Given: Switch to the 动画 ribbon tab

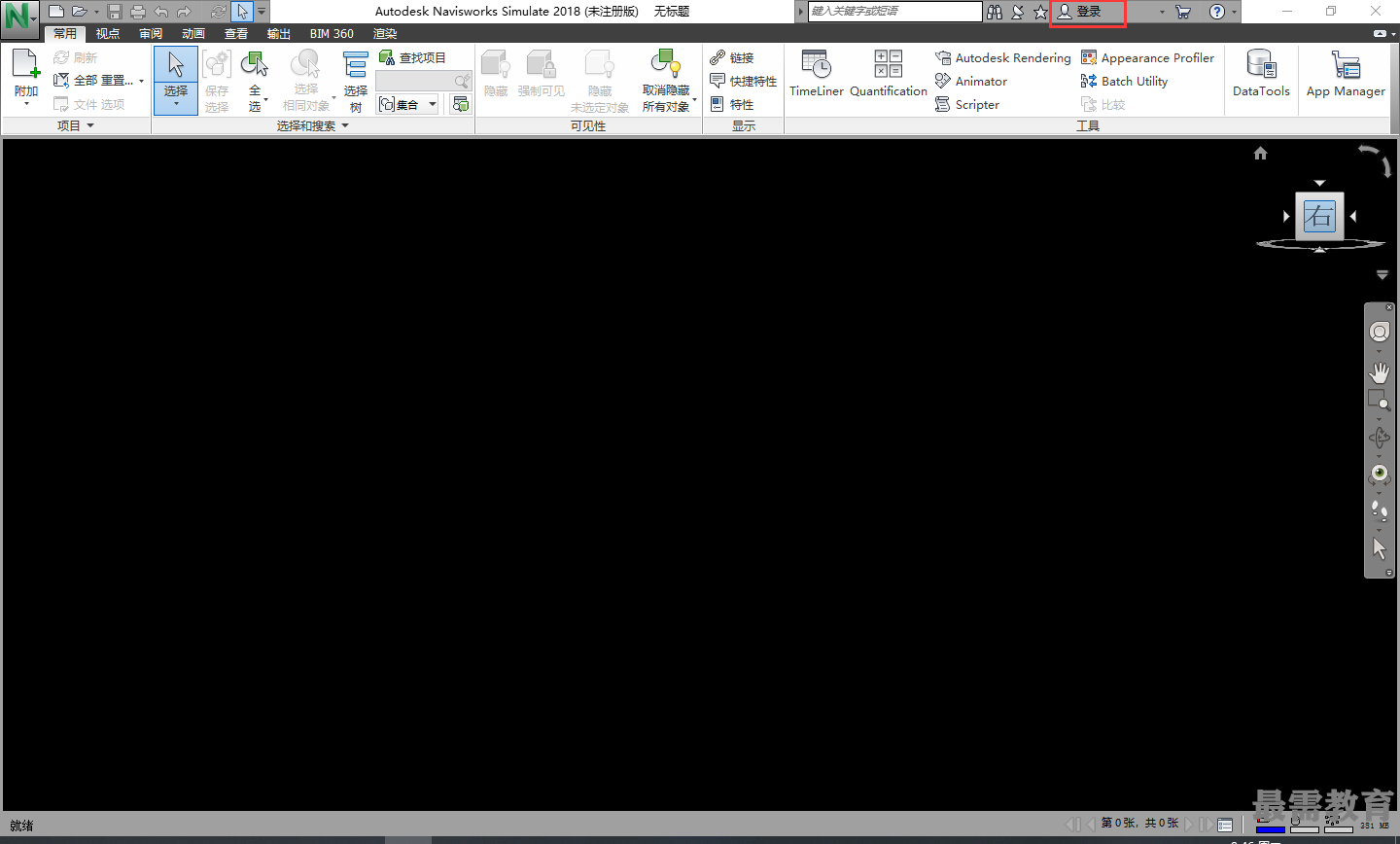Looking at the screenshot, I should click(193, 34).
